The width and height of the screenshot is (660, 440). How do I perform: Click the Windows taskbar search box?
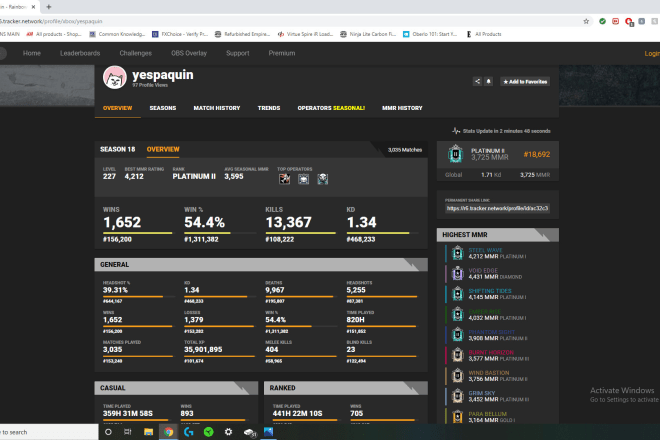click(x=49, y=432)
